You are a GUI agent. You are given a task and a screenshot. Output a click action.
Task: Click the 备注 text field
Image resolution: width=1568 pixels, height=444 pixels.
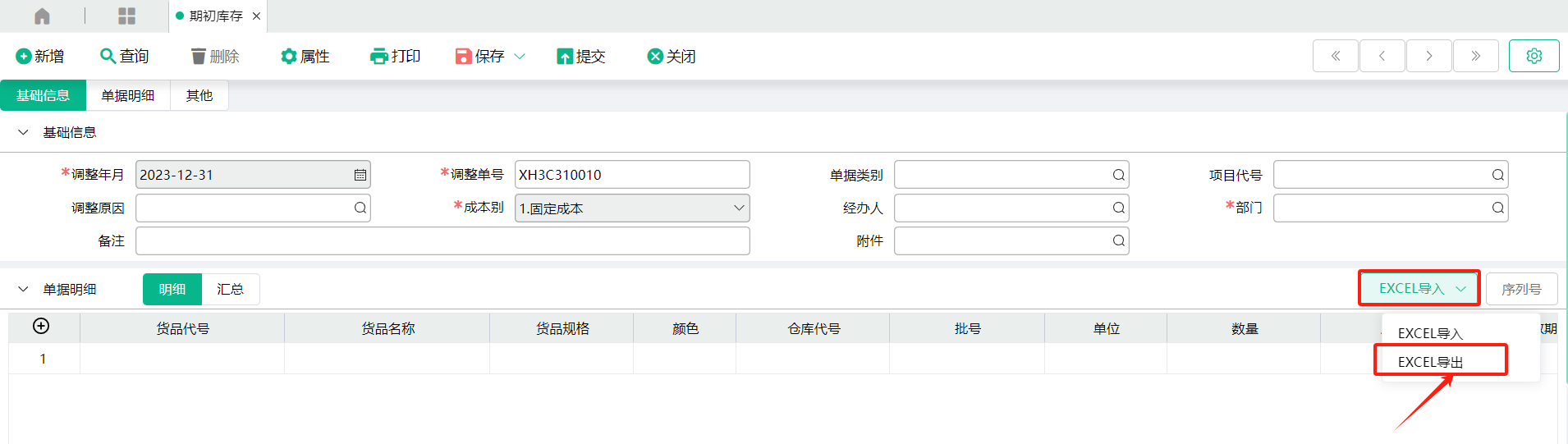[442, 241]
